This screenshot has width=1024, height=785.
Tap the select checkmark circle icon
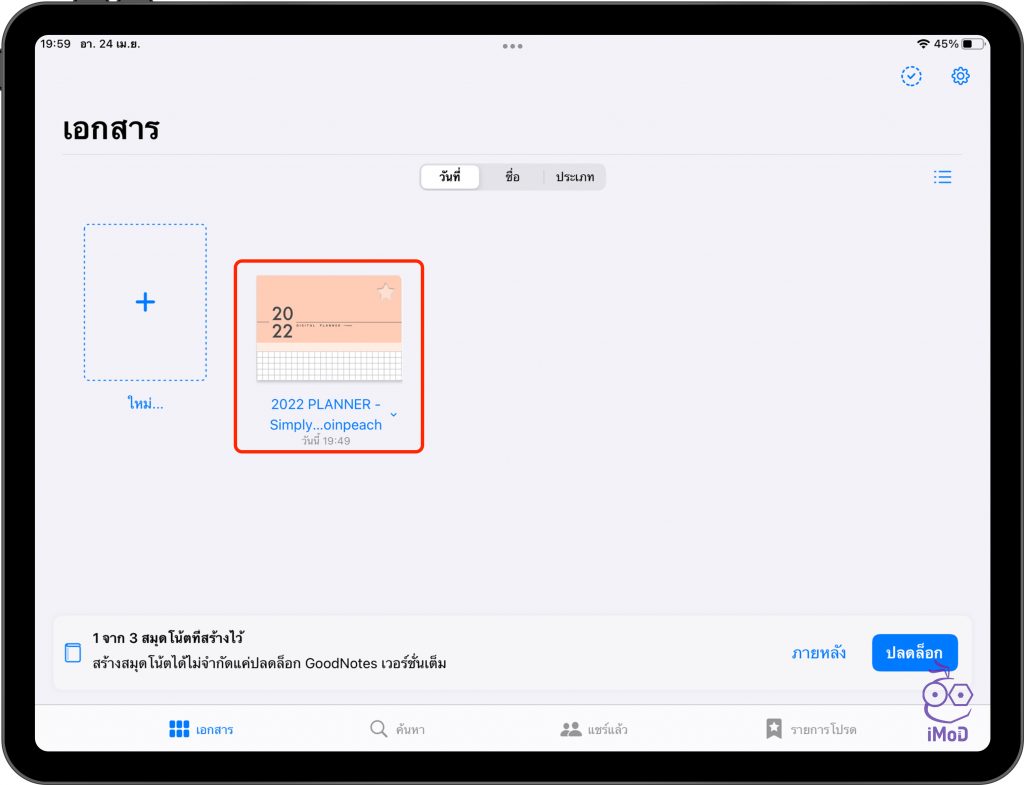[911, 77]
